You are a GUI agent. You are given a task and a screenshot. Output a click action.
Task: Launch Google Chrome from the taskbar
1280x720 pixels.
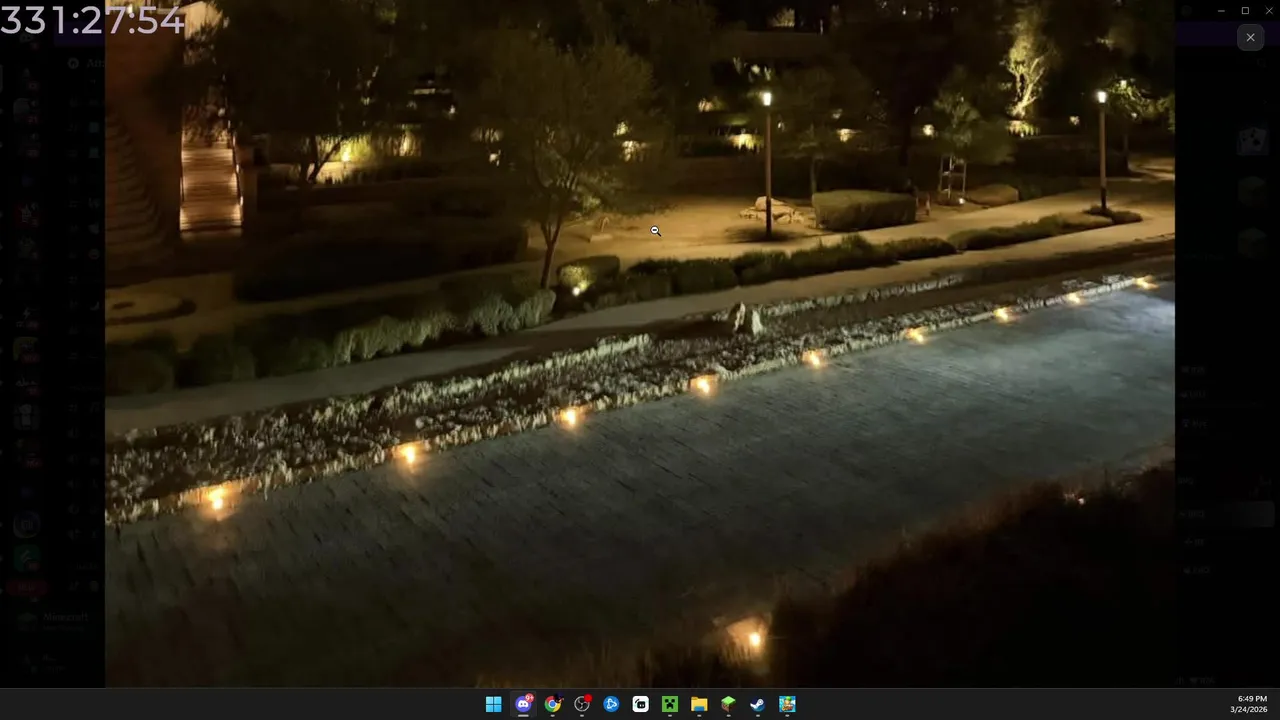tap(552, 704)
